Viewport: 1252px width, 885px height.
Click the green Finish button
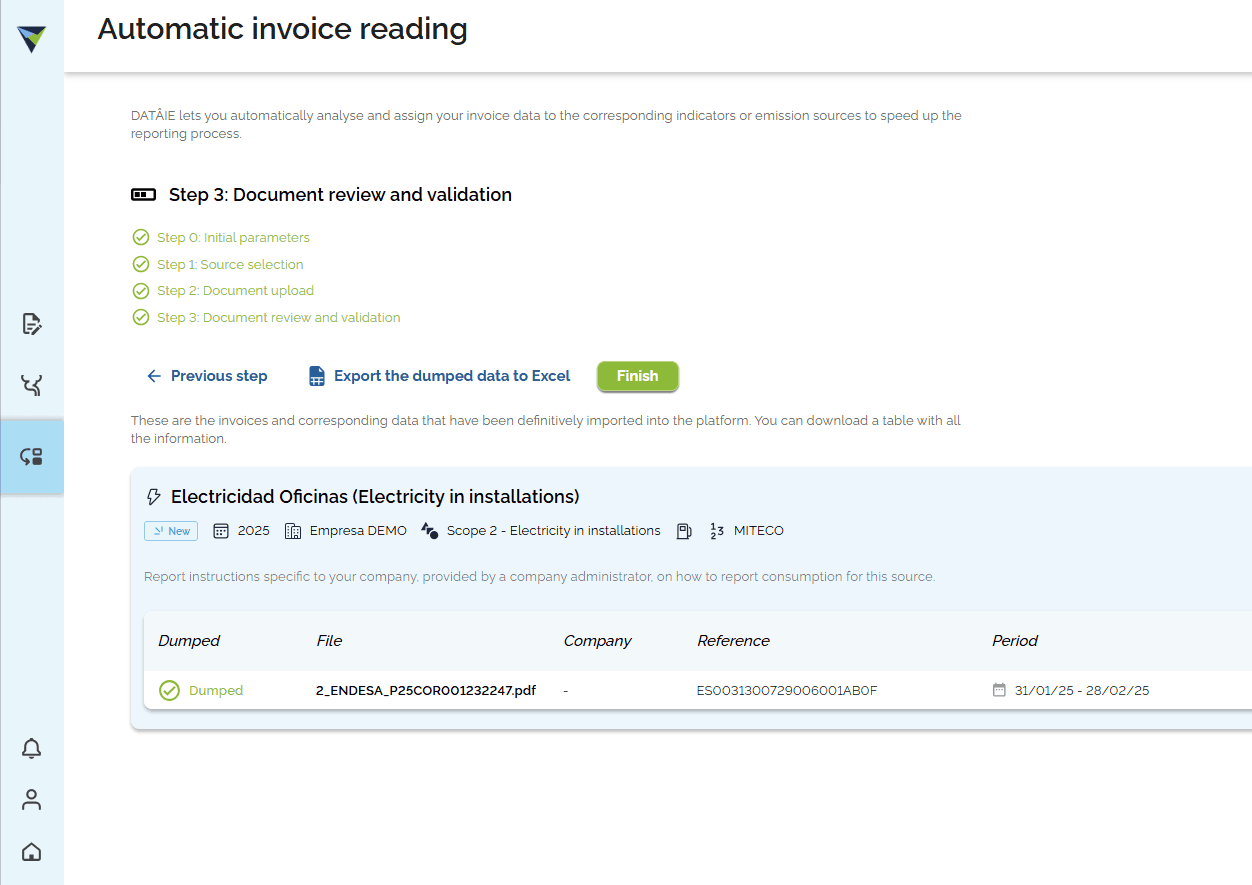[638, 376]
